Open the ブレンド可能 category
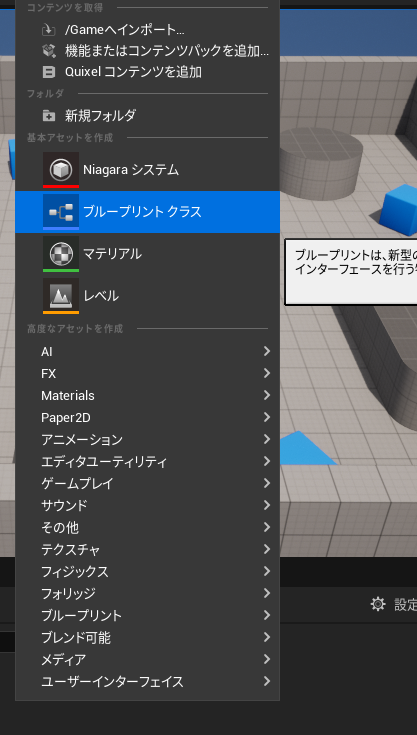This screenshot has width=417, height=735. click(147, 638)
